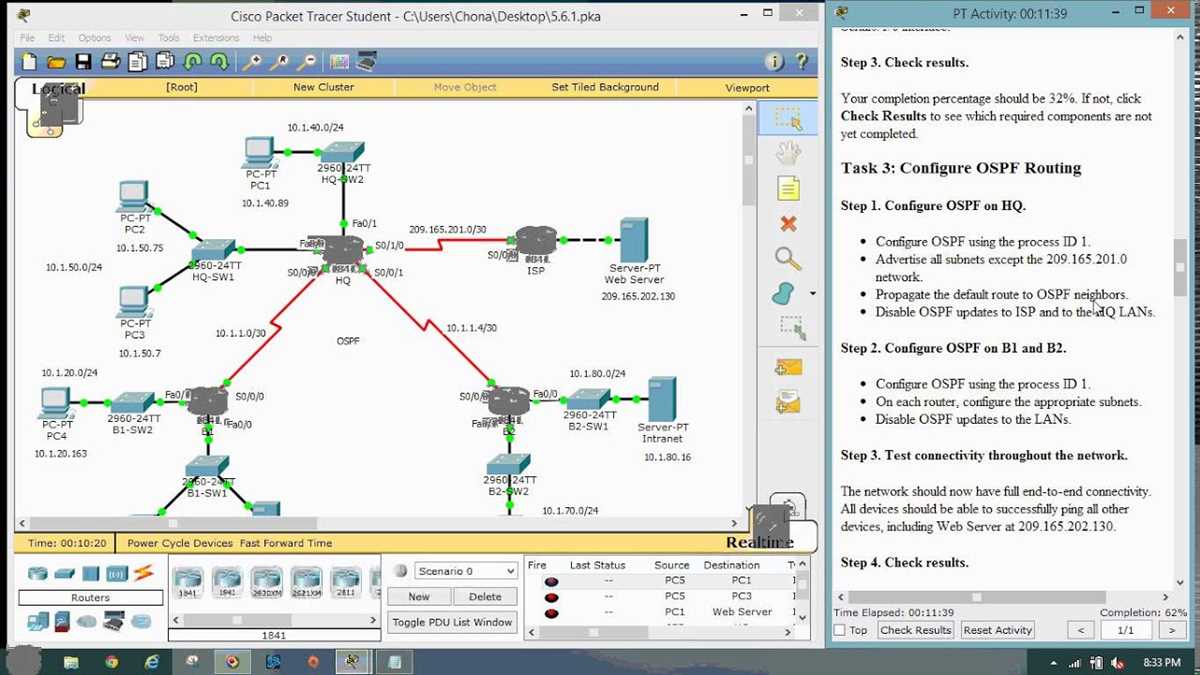This screenshot has width=1200, height=675.
Task: Click the Paste toolbar icon
Action: [x=164, y=62]
